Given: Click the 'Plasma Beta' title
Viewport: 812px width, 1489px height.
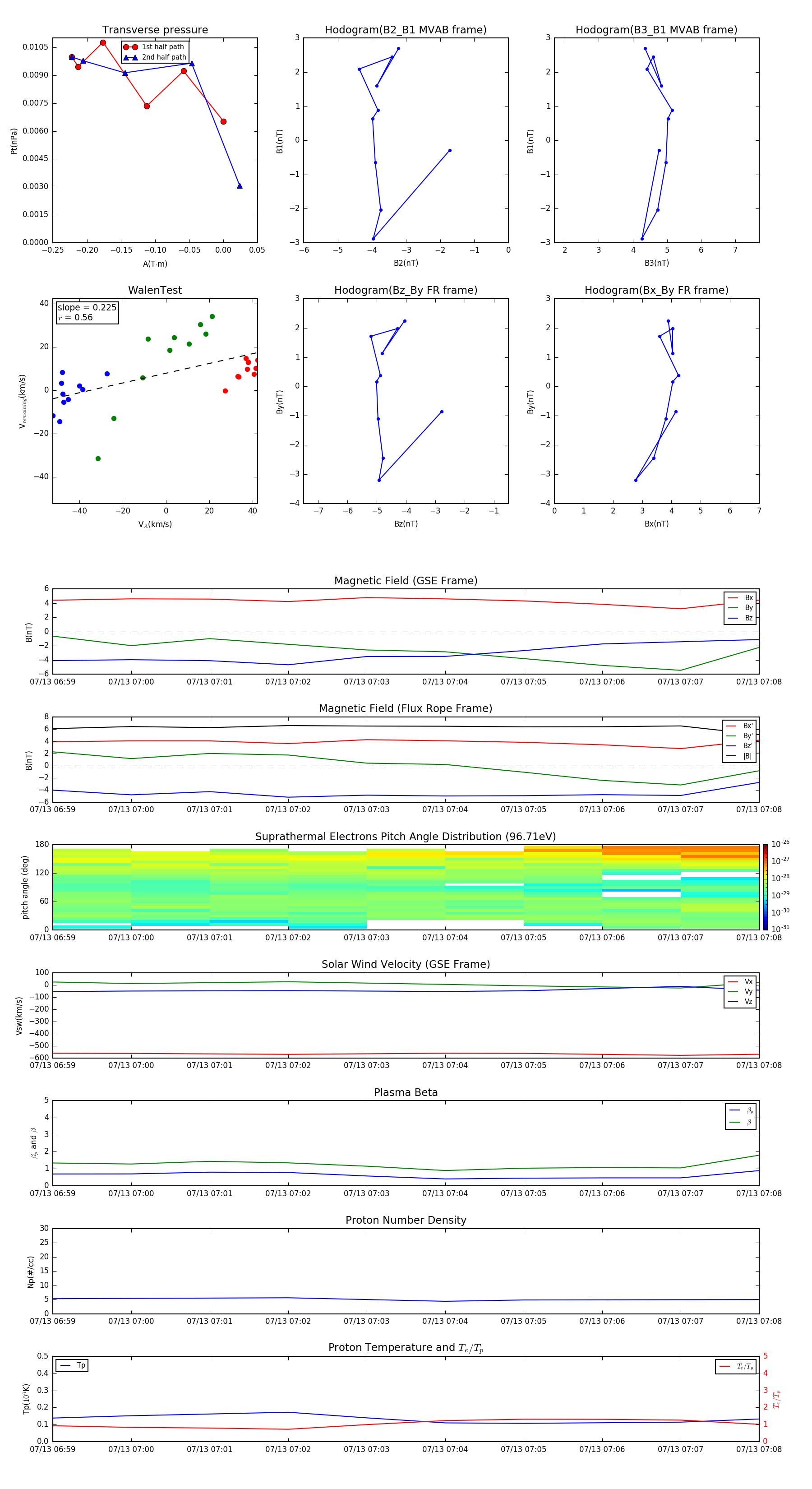Looking at the screenshot, I should coord(406,1093).
